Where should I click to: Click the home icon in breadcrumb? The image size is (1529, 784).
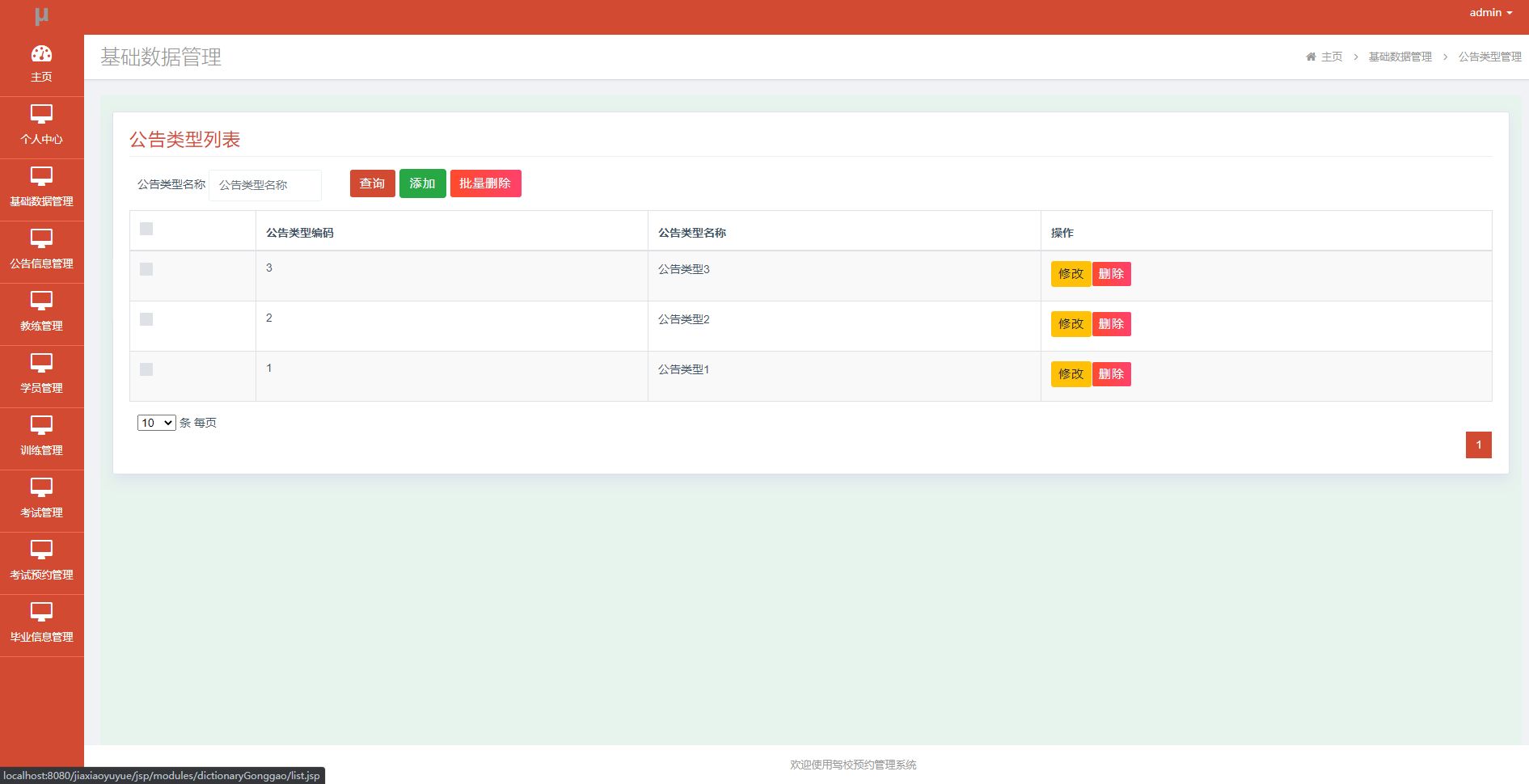point(1311,57)
